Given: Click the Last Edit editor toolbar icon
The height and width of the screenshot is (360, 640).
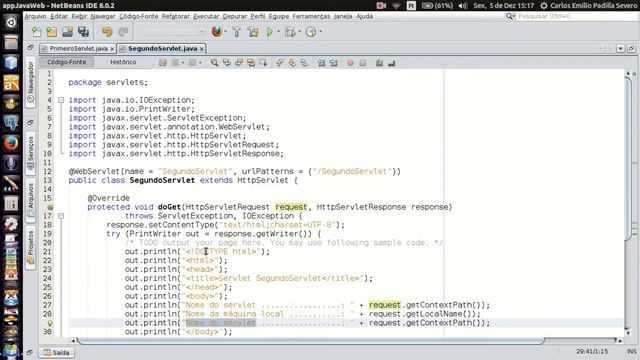Looking at the screenshot, I should (163, 63).
